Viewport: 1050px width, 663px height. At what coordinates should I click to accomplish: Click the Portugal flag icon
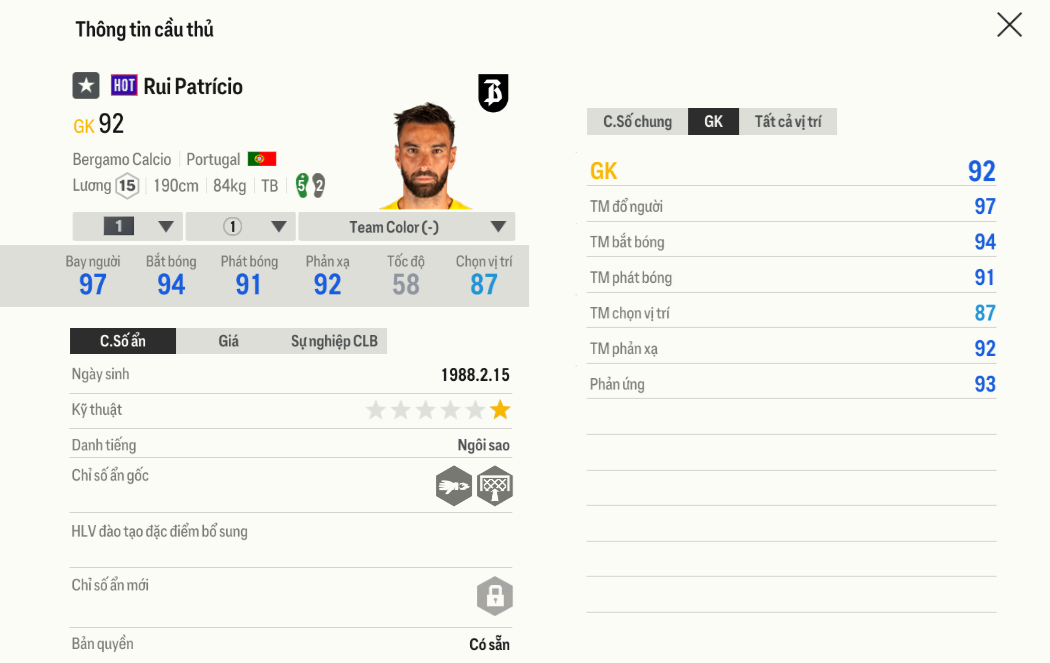(262, 159)
